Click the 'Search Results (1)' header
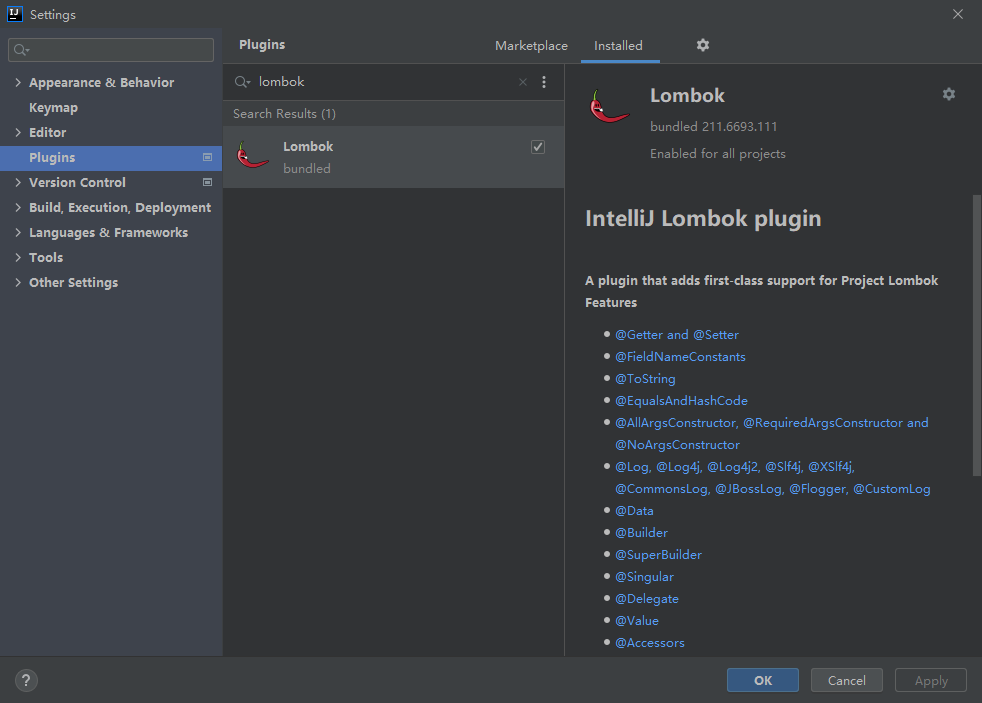This screenshot has height=703, width=982. (x=284, y=114)
